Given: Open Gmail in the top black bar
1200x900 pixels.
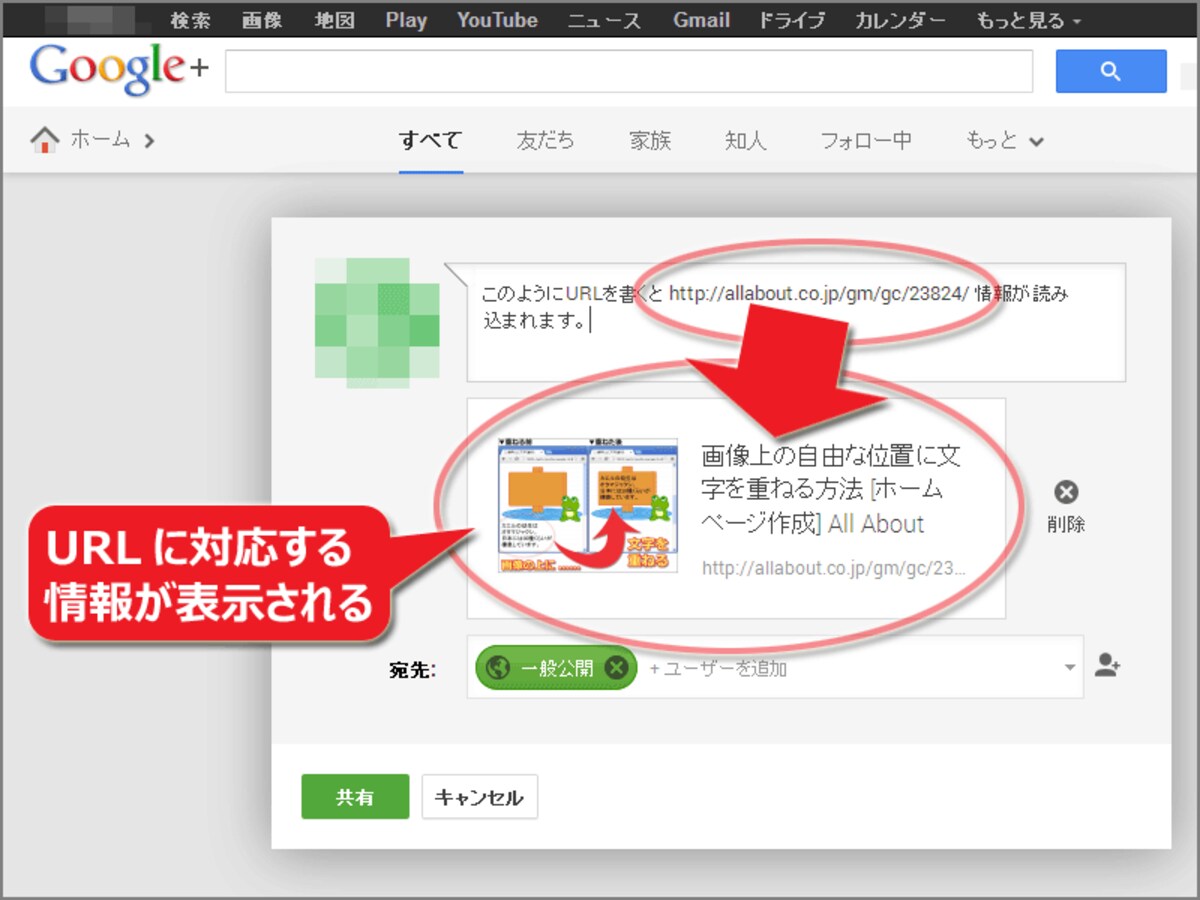Looking at the screenshot, I should click(x=700, y=20).
